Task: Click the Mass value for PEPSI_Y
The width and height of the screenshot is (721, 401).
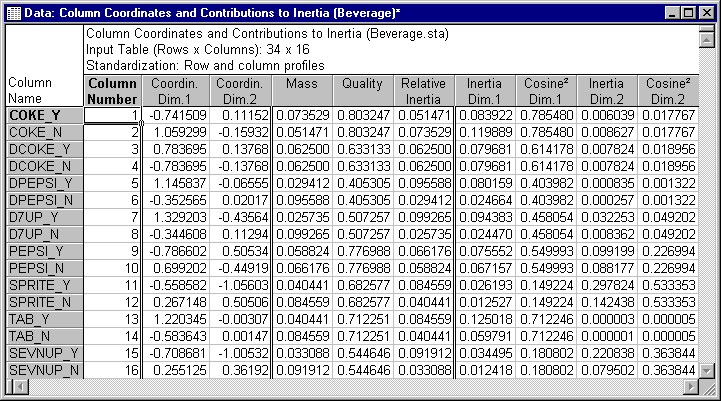Action: 301,253
